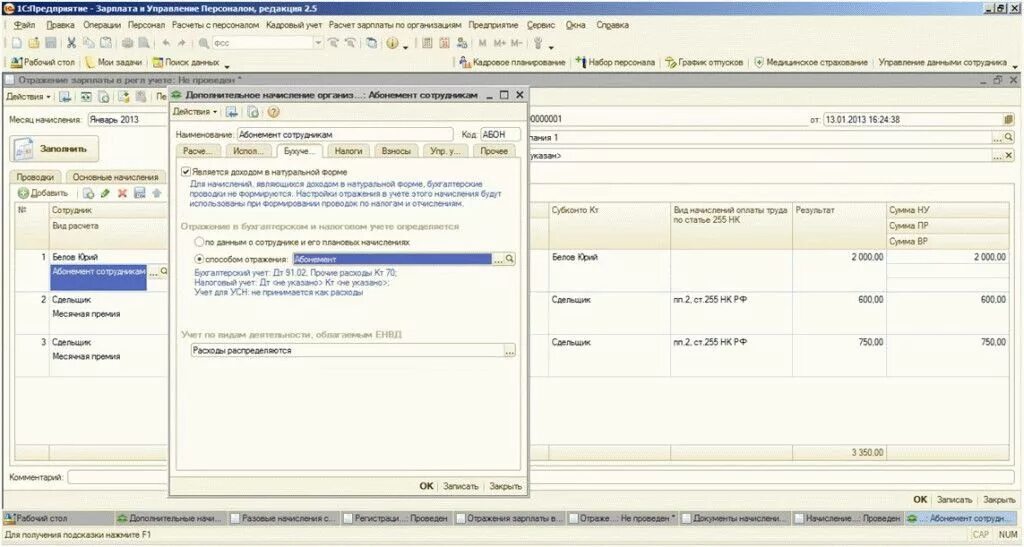
Task: Click the Redo arrow icon
Action: pos(182,43)
